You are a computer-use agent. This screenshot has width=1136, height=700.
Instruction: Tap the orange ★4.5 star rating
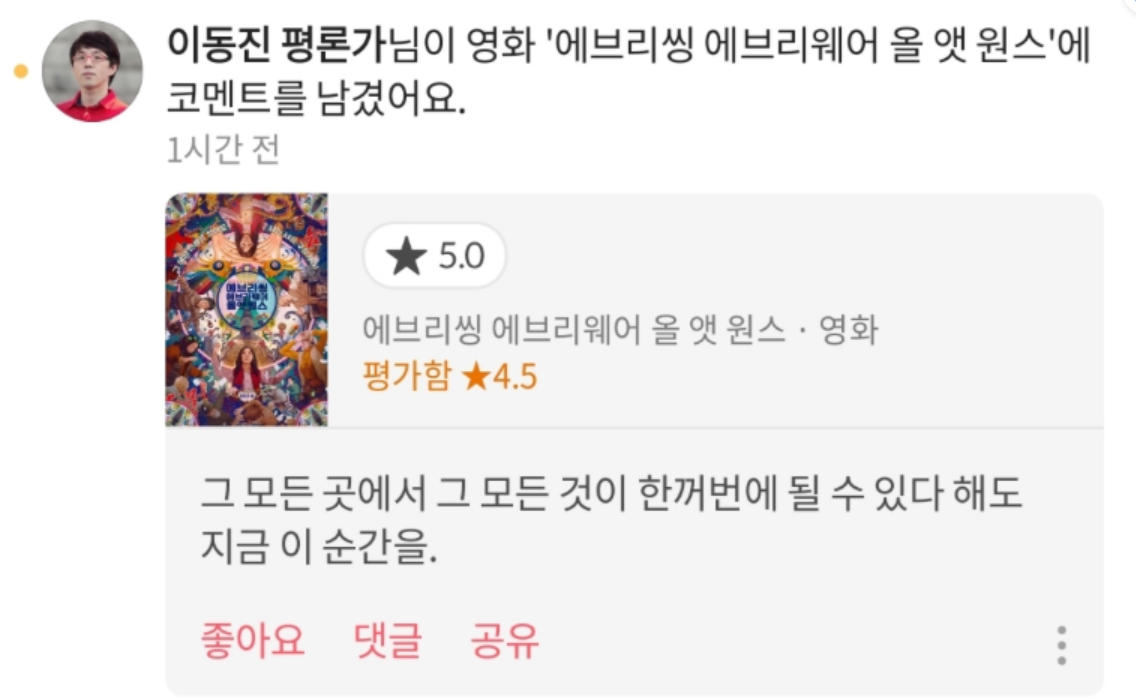(x=499, y=377)
